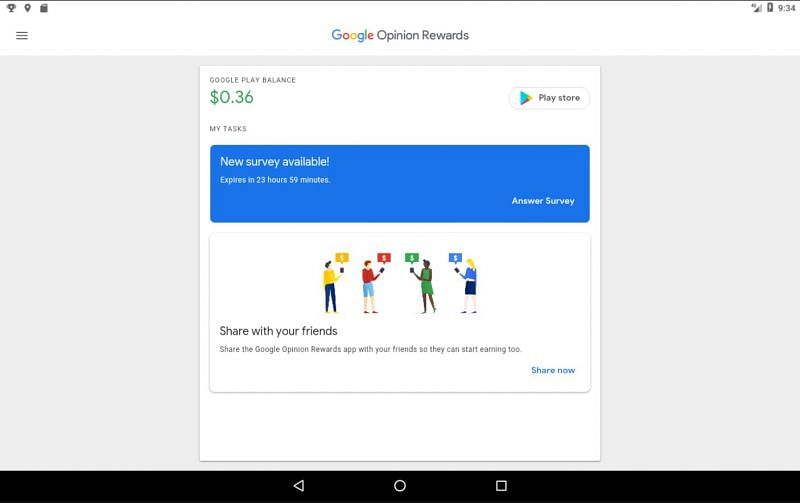Image resolution: width=800 pixels, height=503 pixels.
Task: Tap the Android back navigation button
Action: click(x=299, y=486)
